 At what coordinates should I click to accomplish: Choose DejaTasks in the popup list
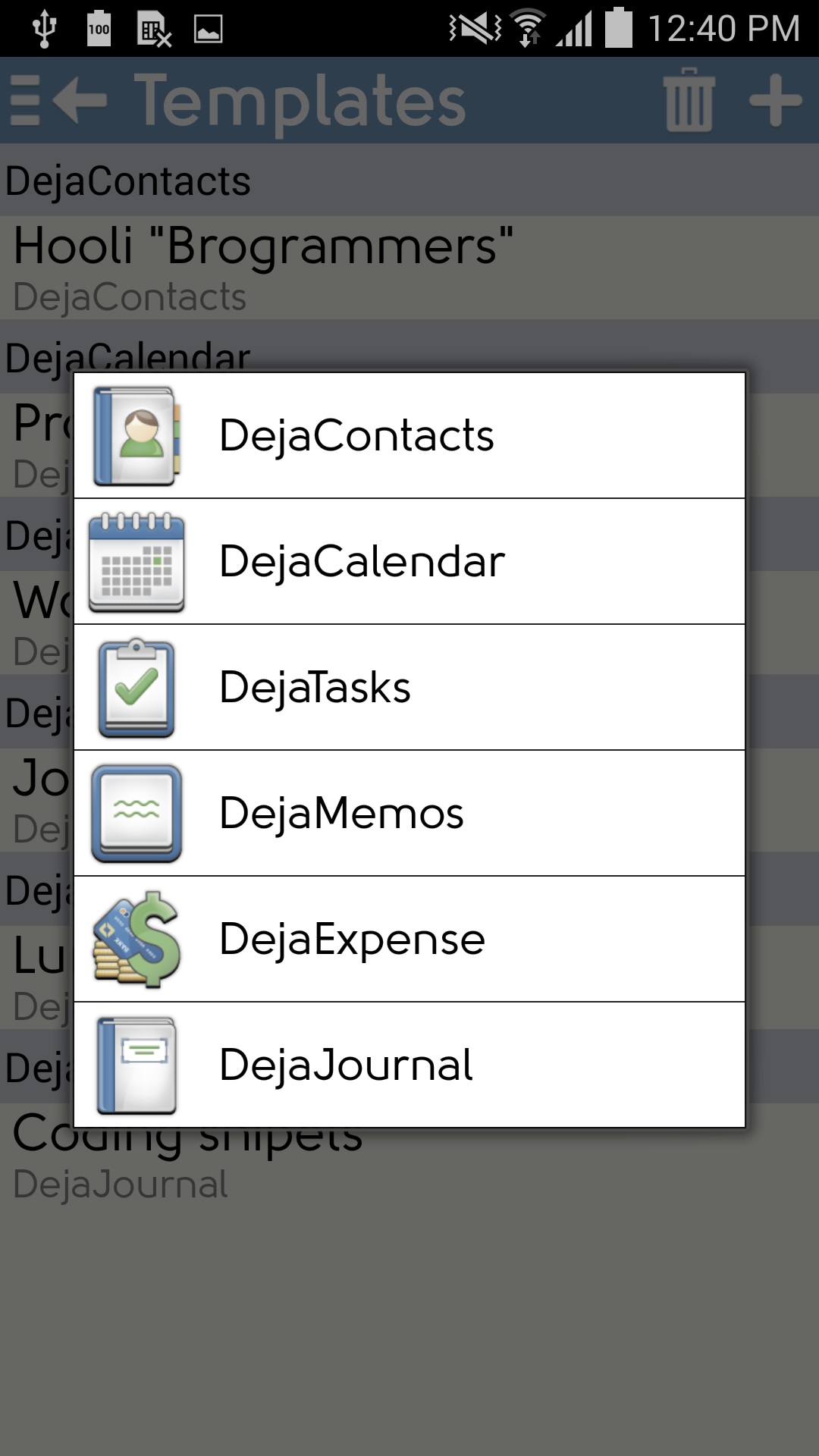click(x=409, y=688)
